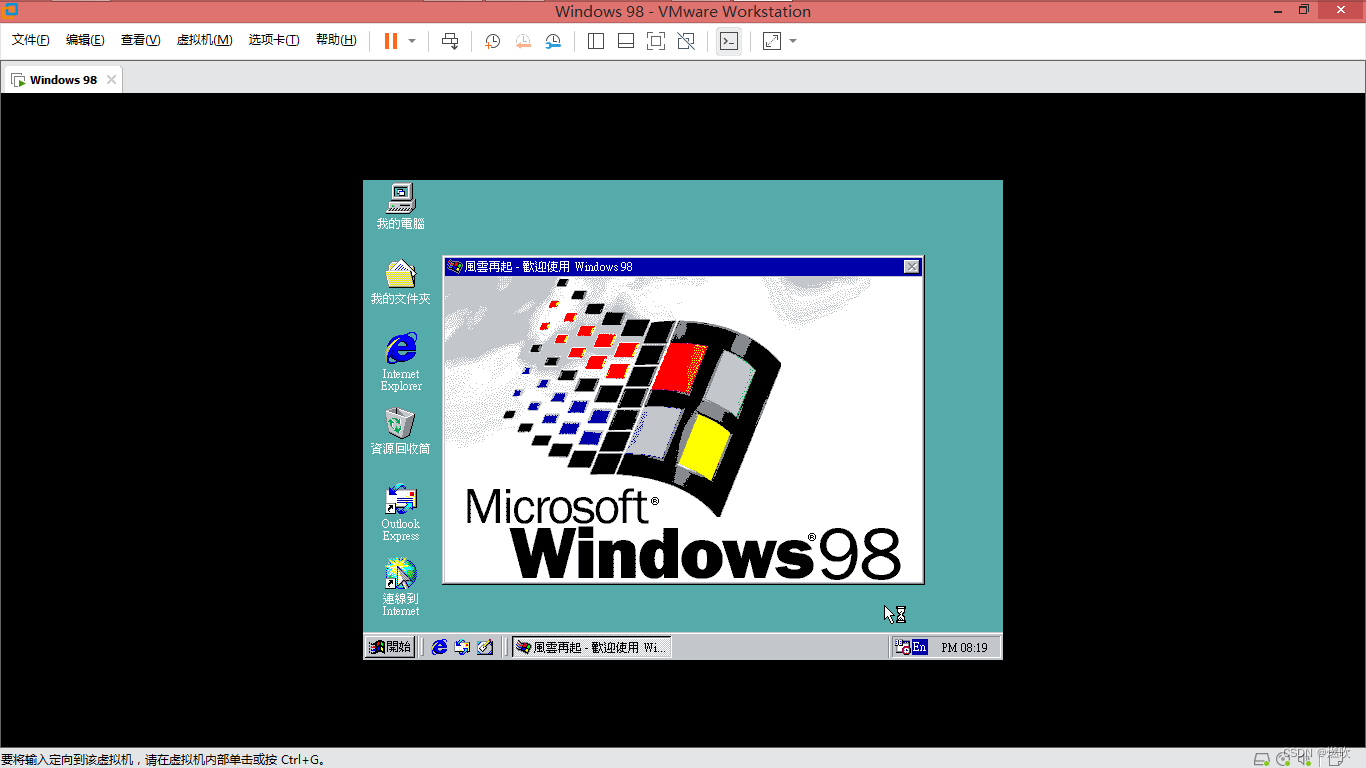Open the 虚拟机(M) menu
The width and height of the screenshot is (1366, 768).
click(204, 40)
